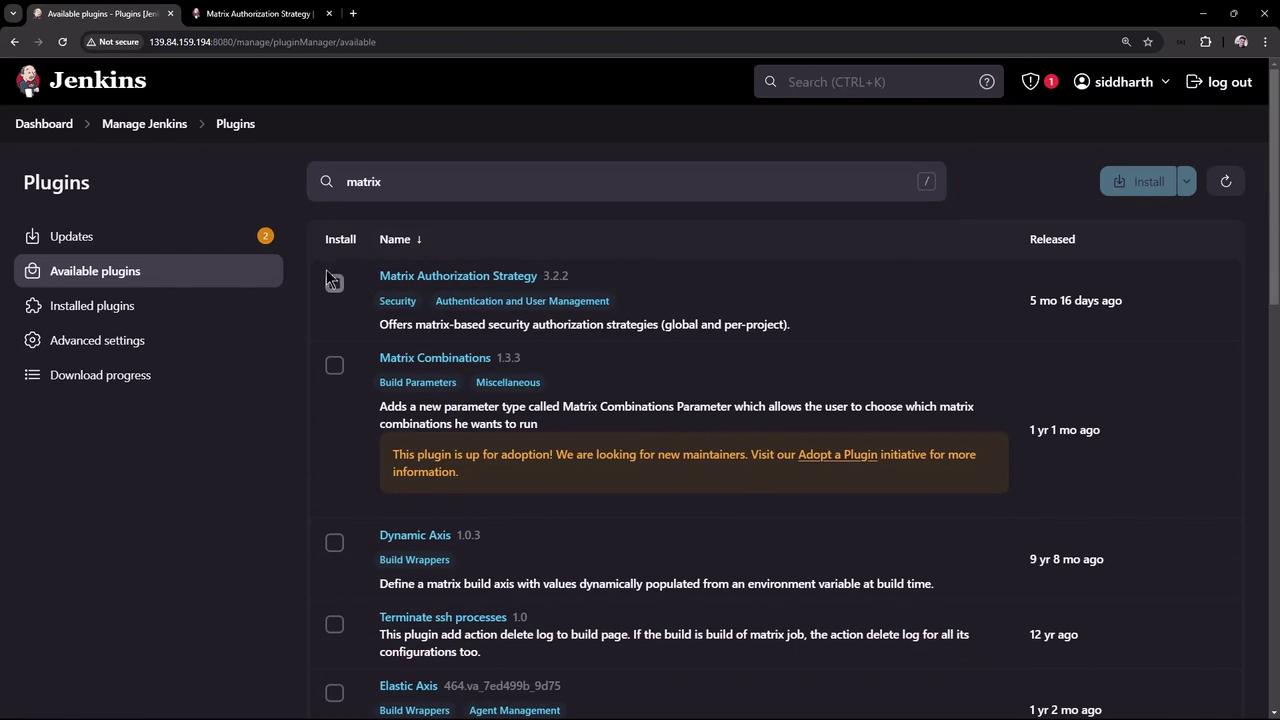
Task: Click the Security category tag
Action: [398, 301]
